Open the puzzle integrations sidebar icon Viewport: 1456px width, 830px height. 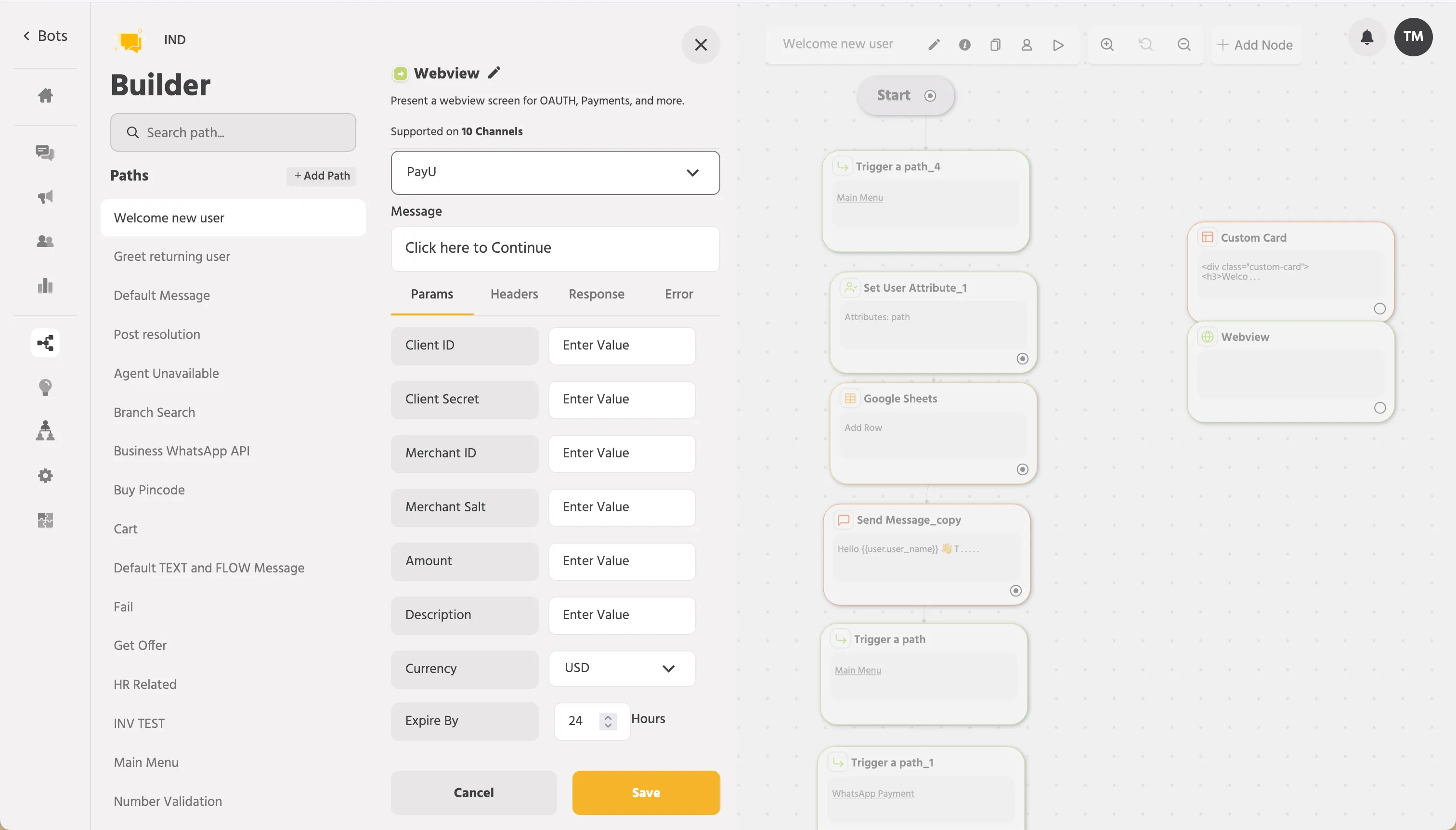pos(45,520)
